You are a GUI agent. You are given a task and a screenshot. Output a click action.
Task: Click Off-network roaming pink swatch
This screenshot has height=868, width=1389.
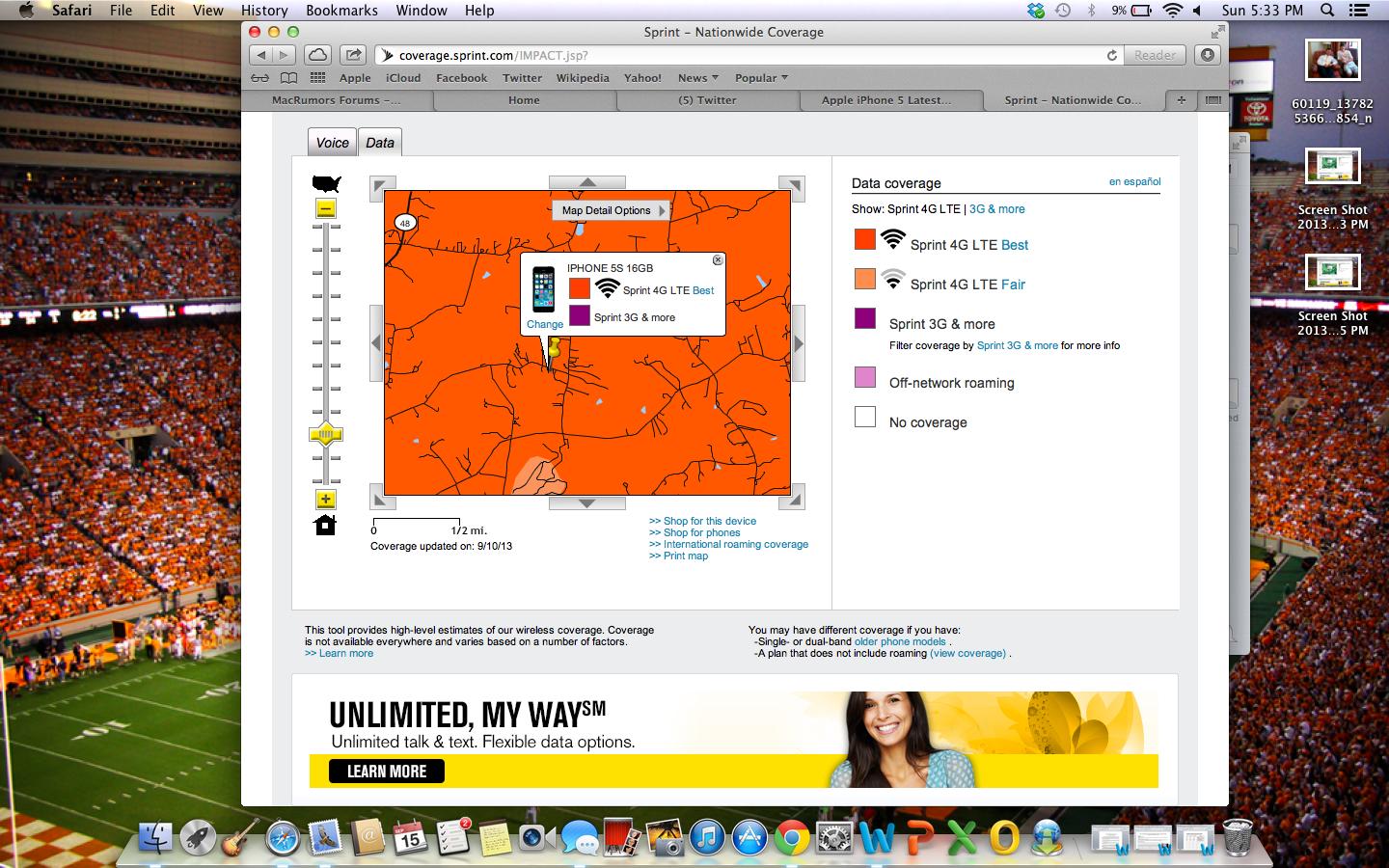click(x=865, y=377)
